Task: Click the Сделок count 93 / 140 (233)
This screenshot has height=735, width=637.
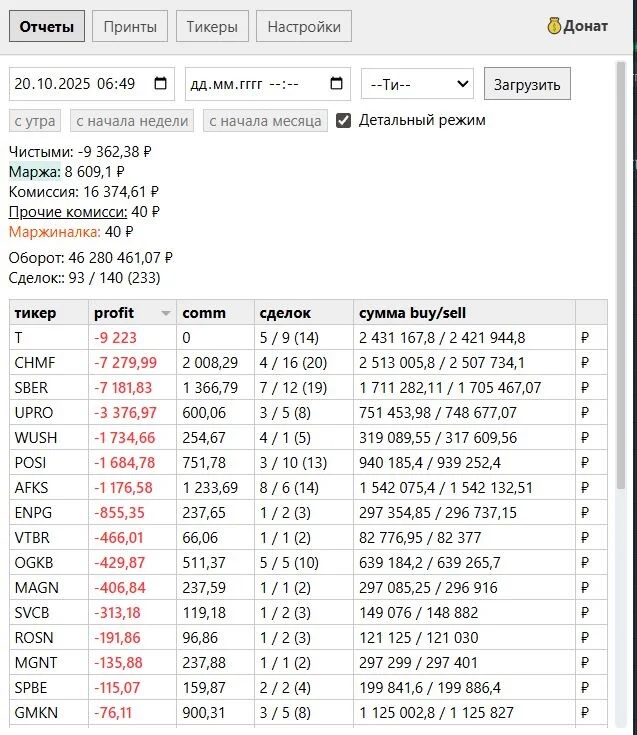Action: pos(114,278)
